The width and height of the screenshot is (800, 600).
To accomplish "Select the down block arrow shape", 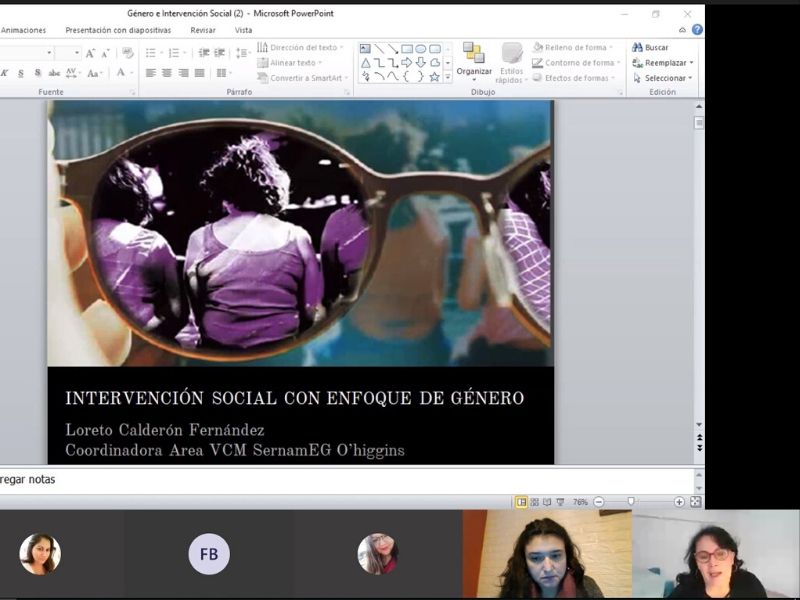I will click(420, 63).
